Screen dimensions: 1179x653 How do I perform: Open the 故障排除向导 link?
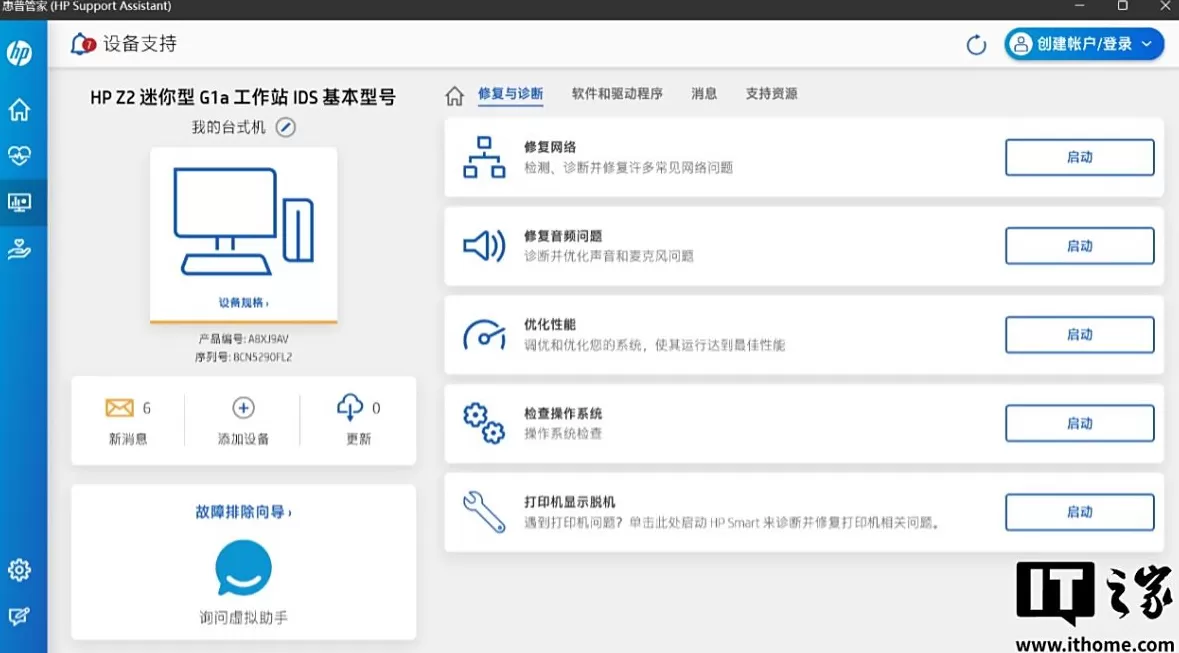(x=243, y=512)
